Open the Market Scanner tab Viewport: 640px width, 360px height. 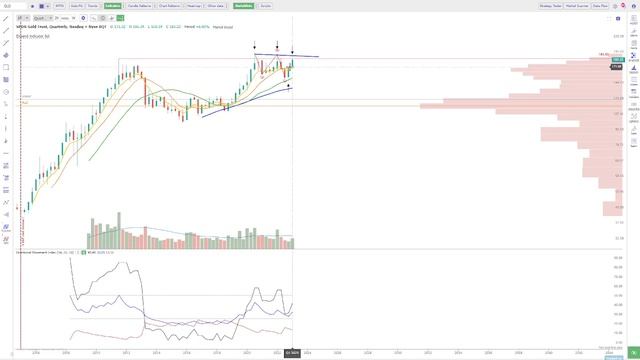pos(577,6)
